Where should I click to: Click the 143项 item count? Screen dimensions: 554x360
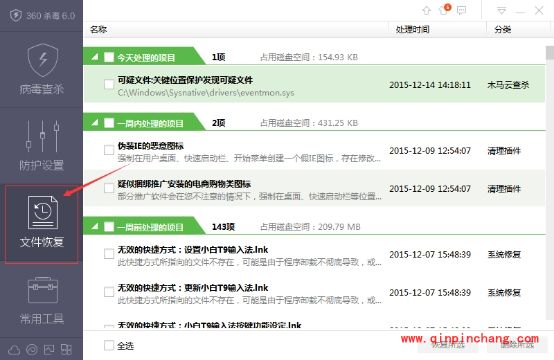point(223,226)
